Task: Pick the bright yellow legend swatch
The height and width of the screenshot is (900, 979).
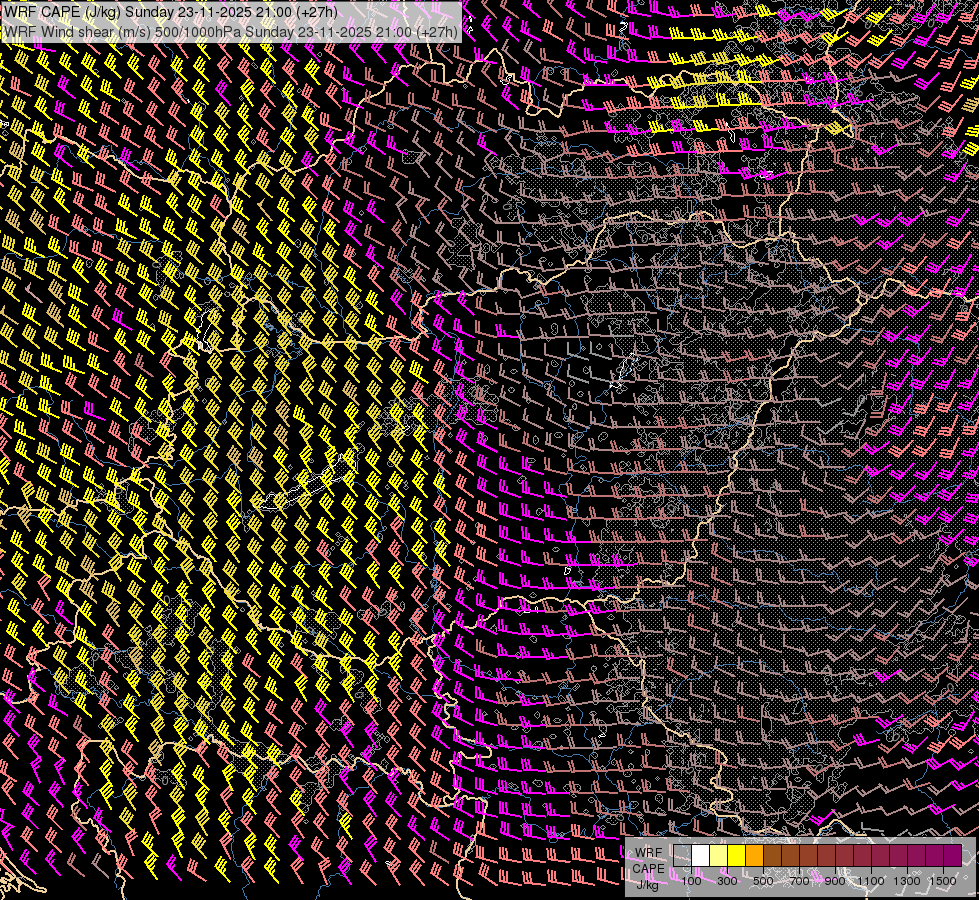Action: pos(736,856)
